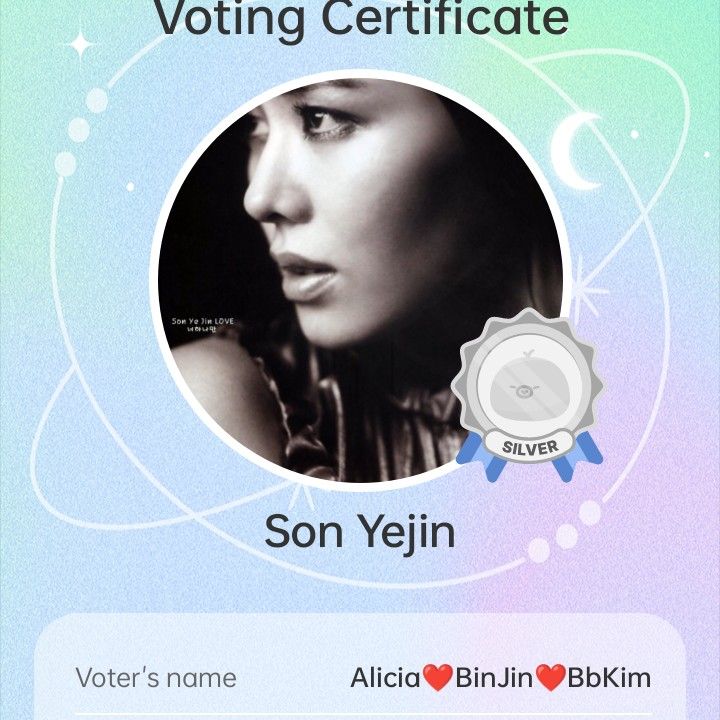This screenshot has width=720, height=720.
Task: Click the three dots cluster right of name
Action: click(565, 533)
